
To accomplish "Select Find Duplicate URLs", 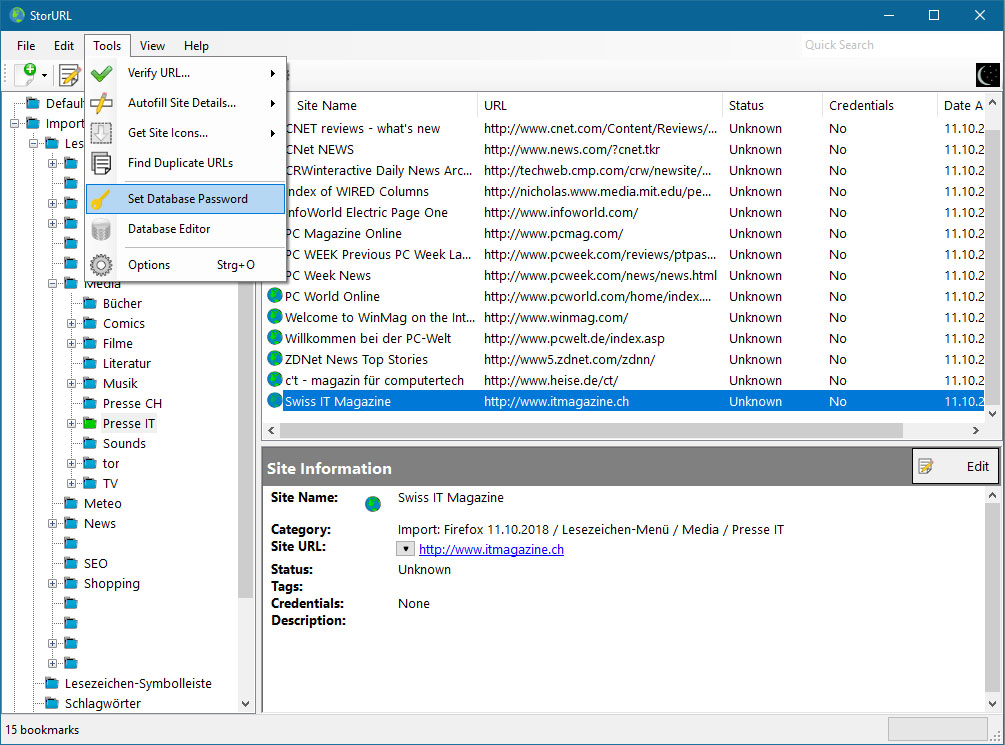I will point(185,163).
